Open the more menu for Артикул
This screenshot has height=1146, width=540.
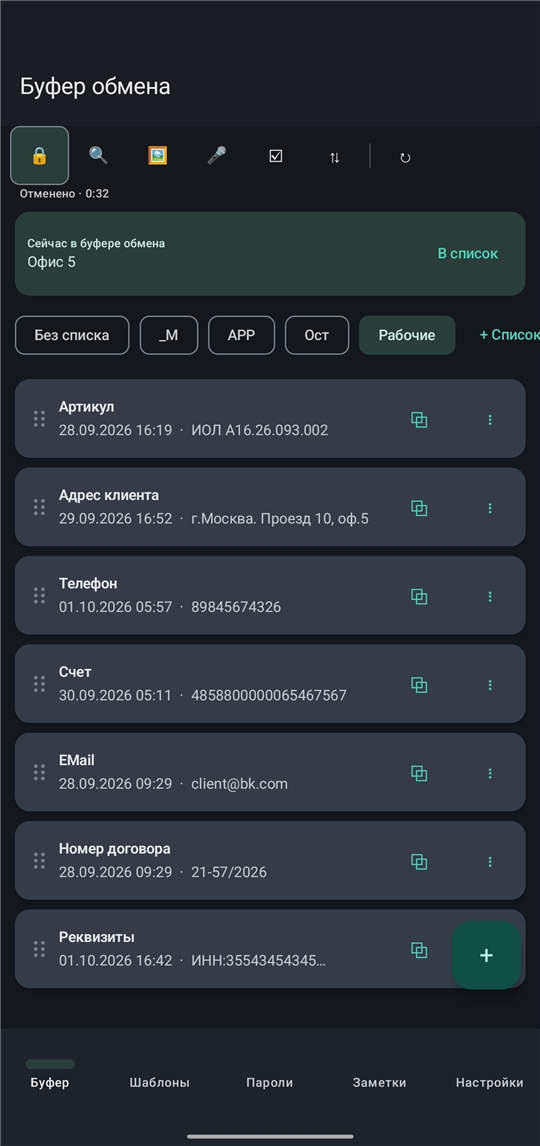pyautogui.click(x=490, y=420)
